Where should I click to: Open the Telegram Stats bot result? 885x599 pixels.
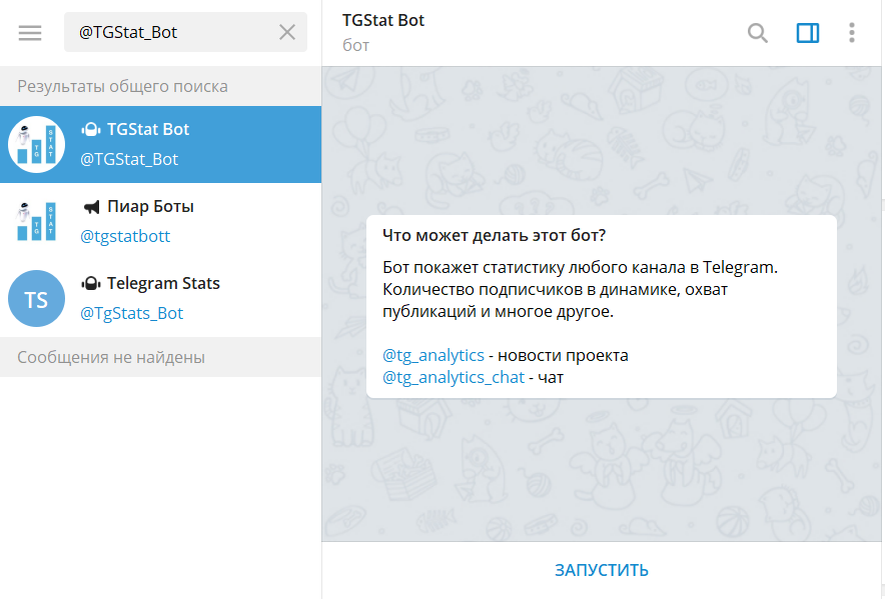(161, 298)
